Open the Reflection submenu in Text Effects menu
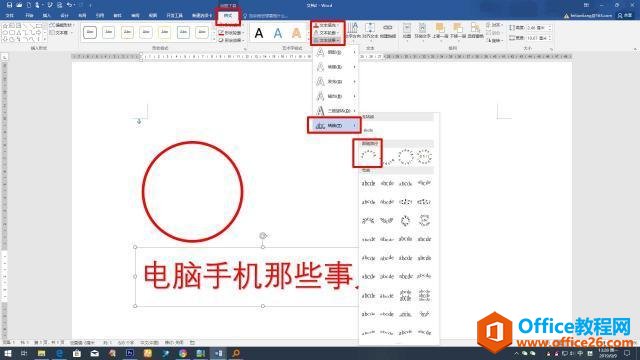Viewport: 640px width, 360px height. 336,67
